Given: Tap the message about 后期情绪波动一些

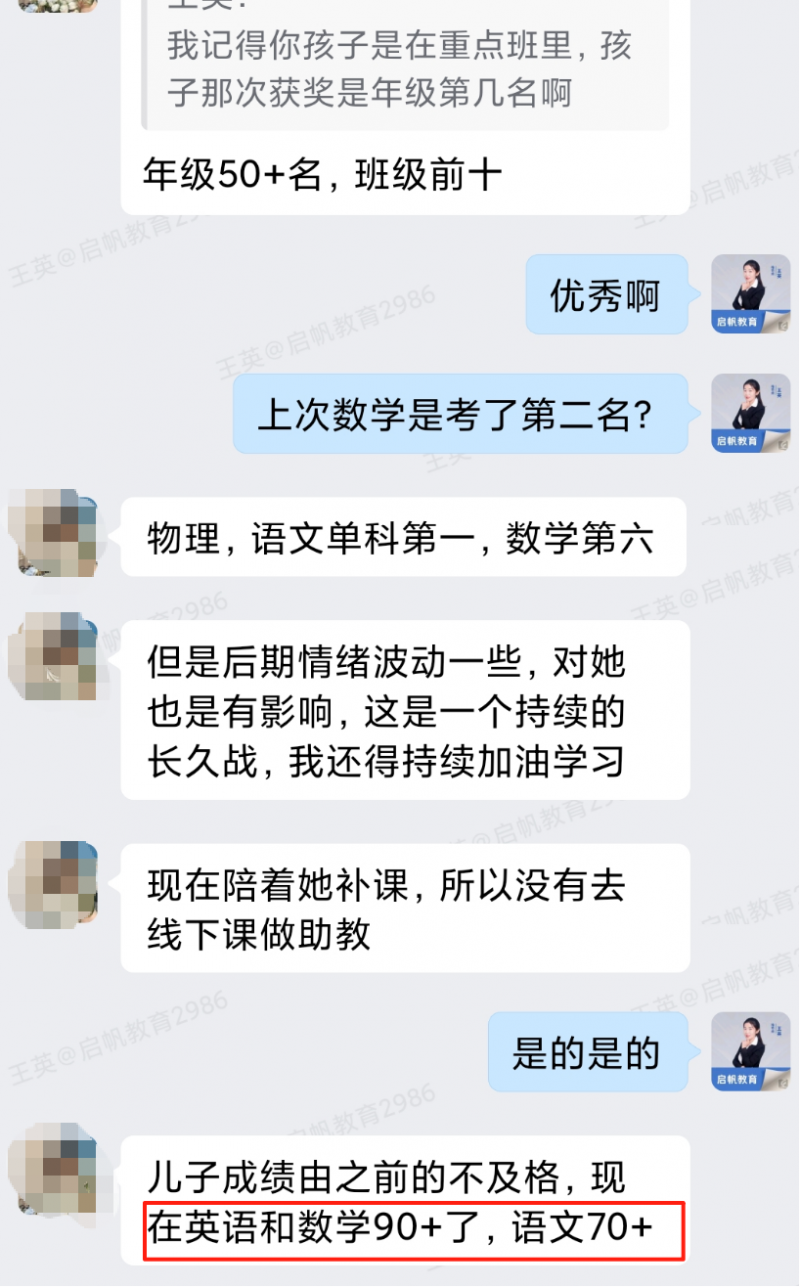Looking at the screenshot, I should (x=405, y=710).
